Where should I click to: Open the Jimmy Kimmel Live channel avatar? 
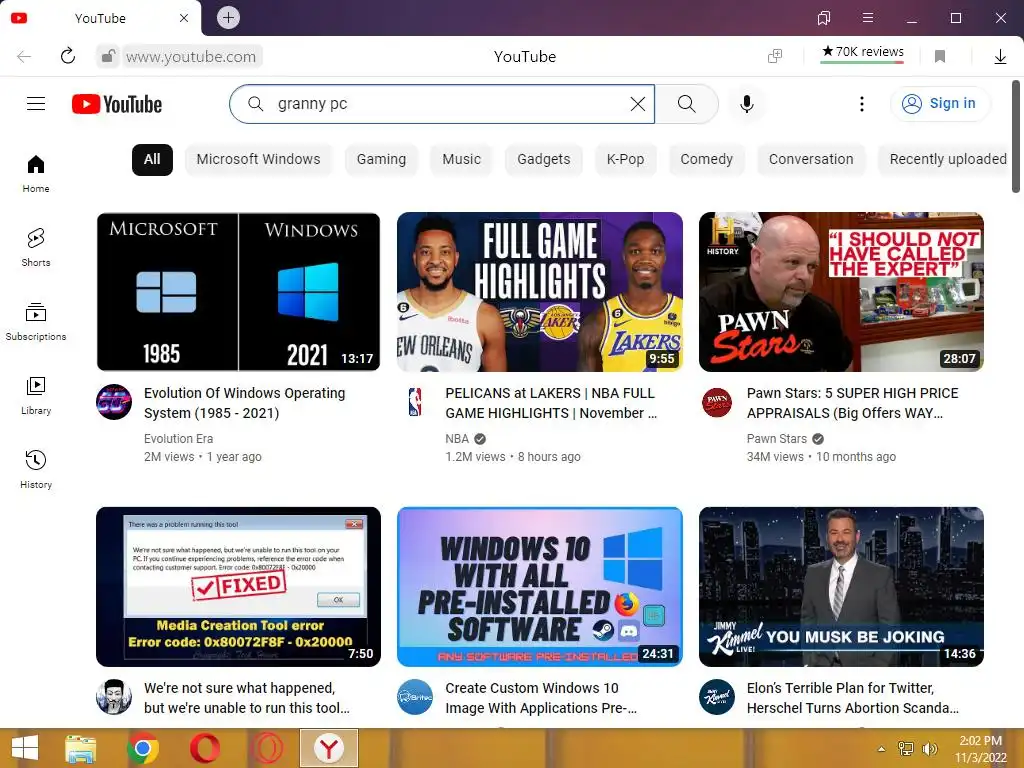coord(717,697)
